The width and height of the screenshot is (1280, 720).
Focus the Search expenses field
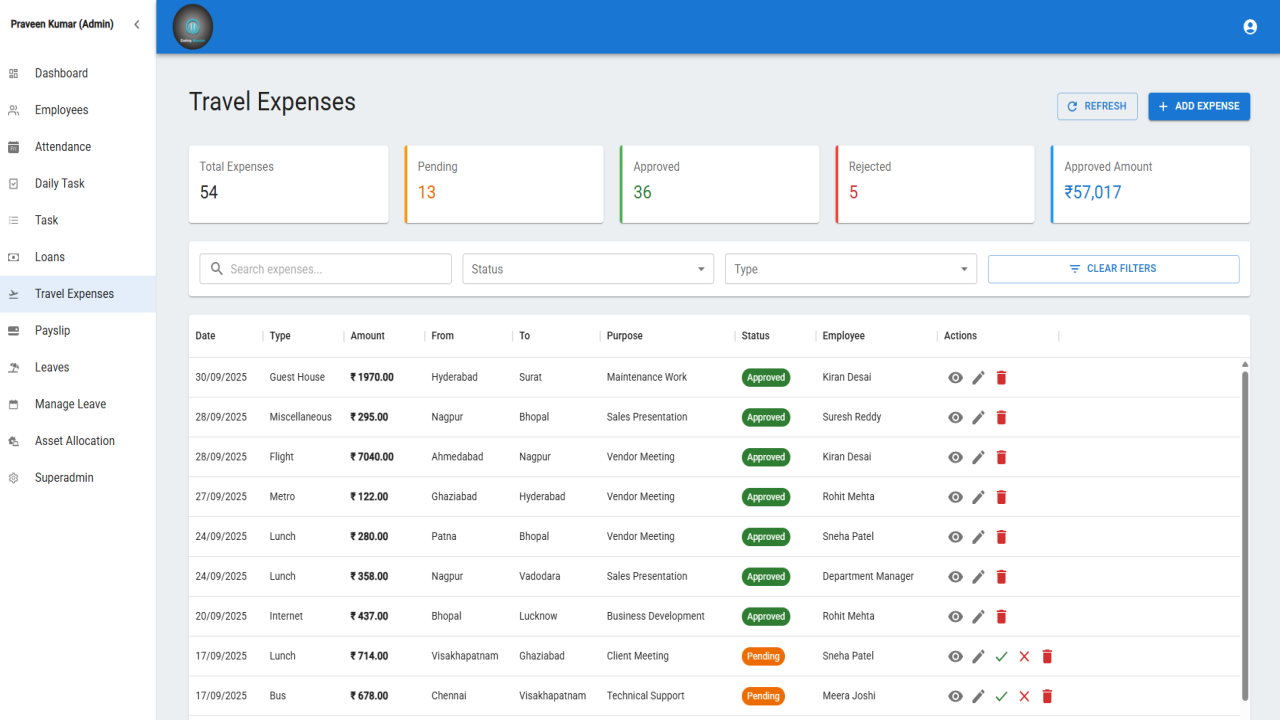tap(326, 269)
